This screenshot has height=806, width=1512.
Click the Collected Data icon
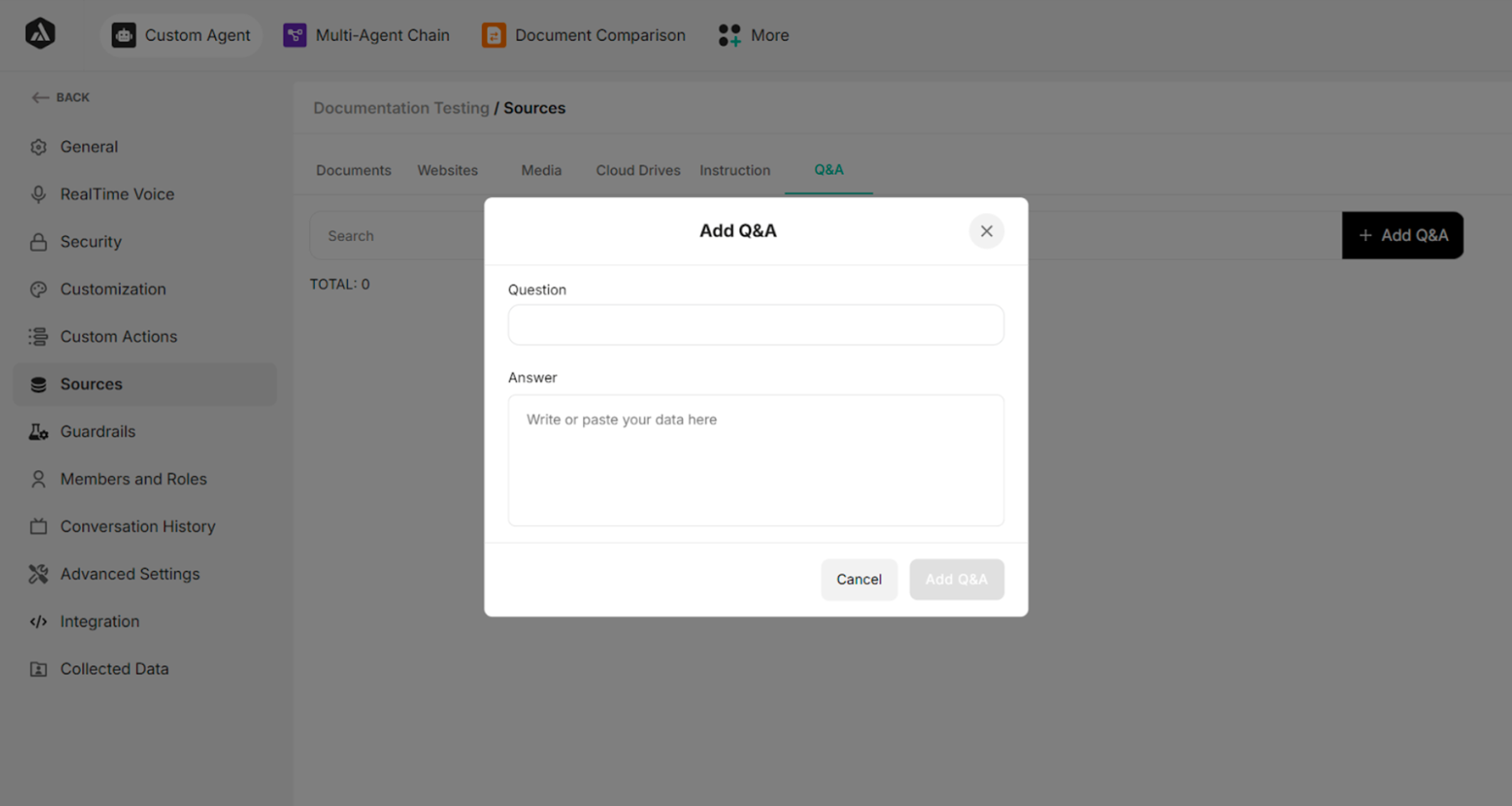tap(38, 669)
